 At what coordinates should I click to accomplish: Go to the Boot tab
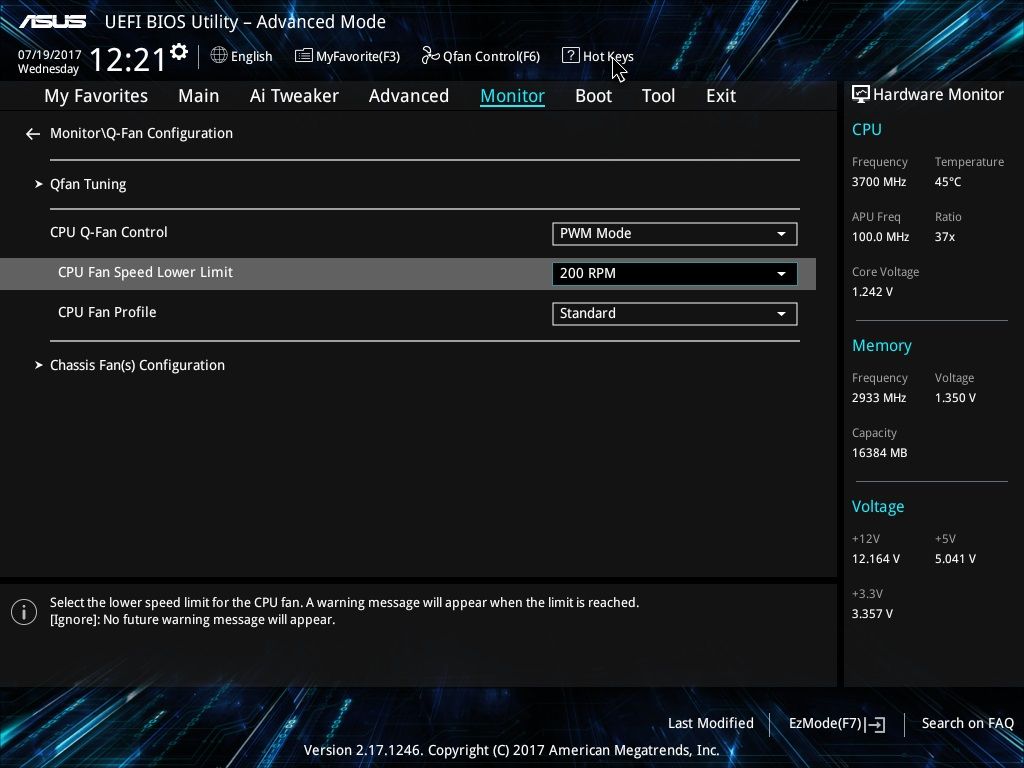pos(593,96)
